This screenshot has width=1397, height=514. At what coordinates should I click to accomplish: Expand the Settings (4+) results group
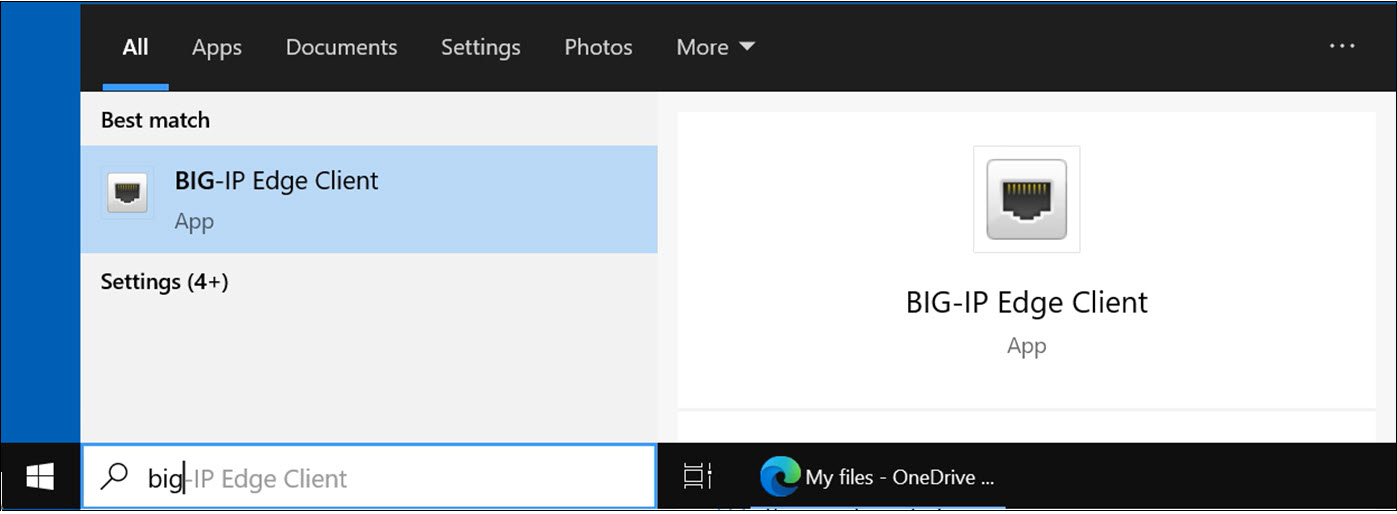[x=164, y=282]
